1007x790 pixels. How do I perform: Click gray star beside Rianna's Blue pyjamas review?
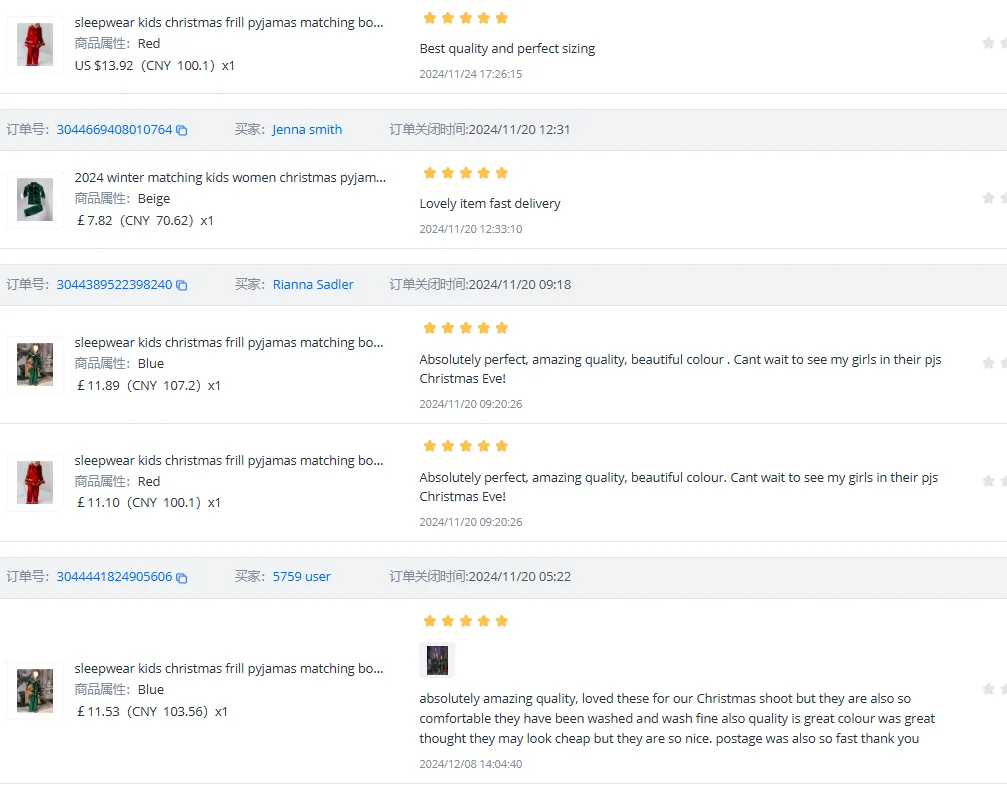coord(988,363)
